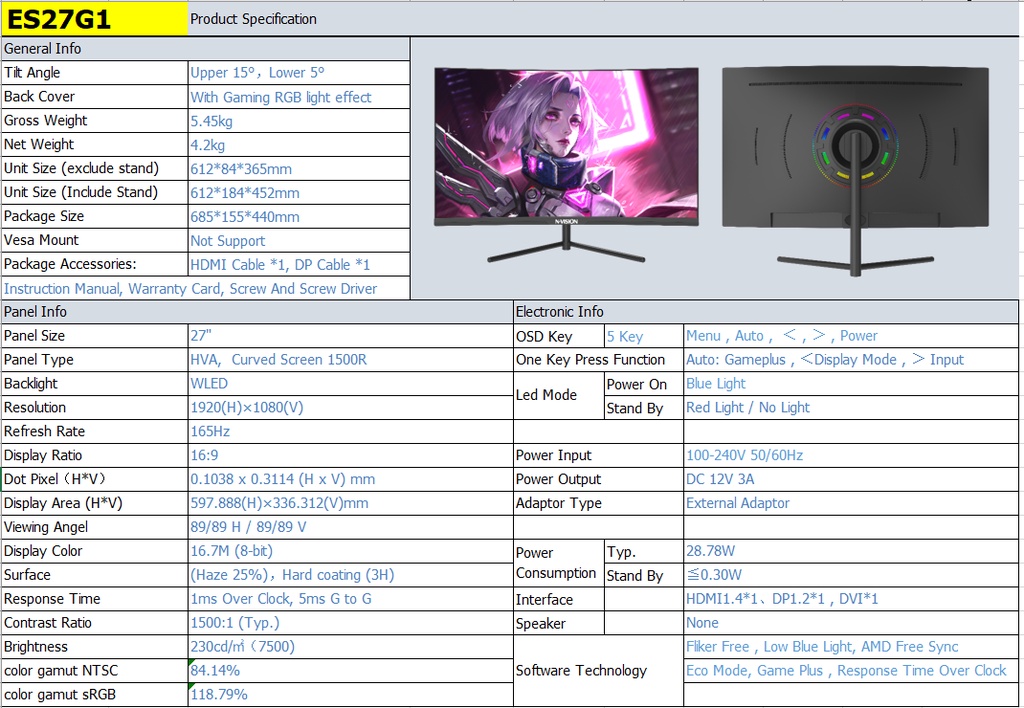Select the 0.1038 x 0.3114 dot pixel cell

tap(351, 479)
